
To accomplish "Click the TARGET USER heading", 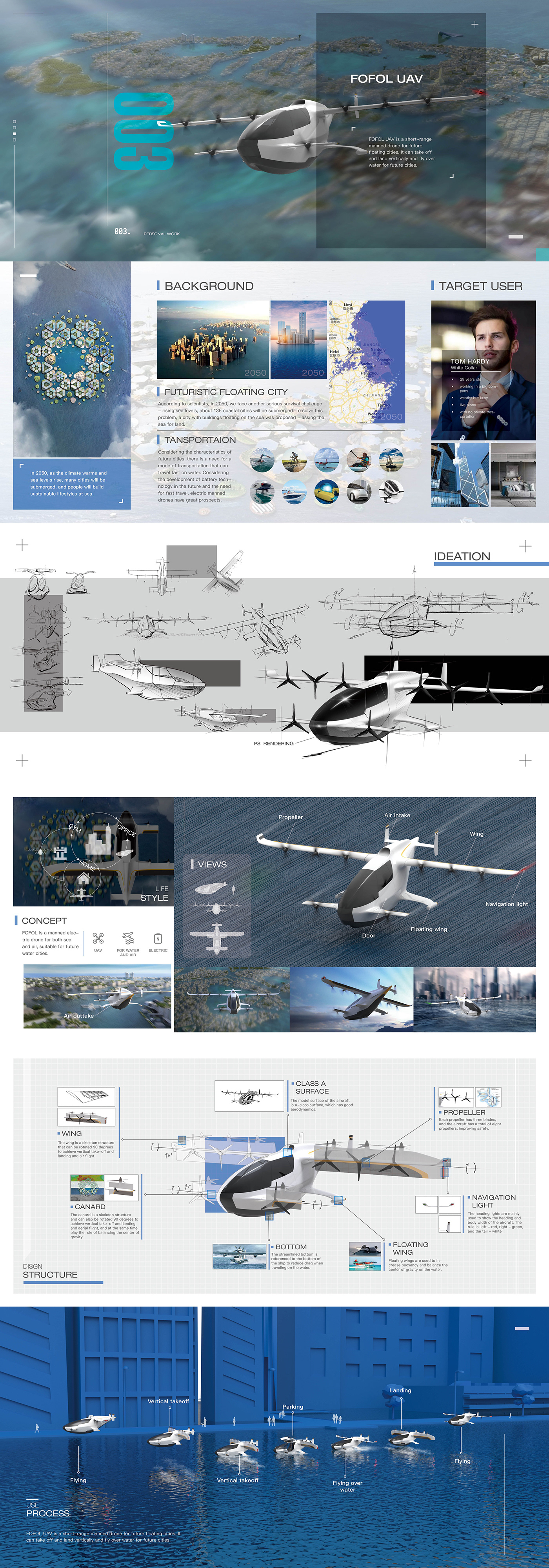I will pos(480,286).
